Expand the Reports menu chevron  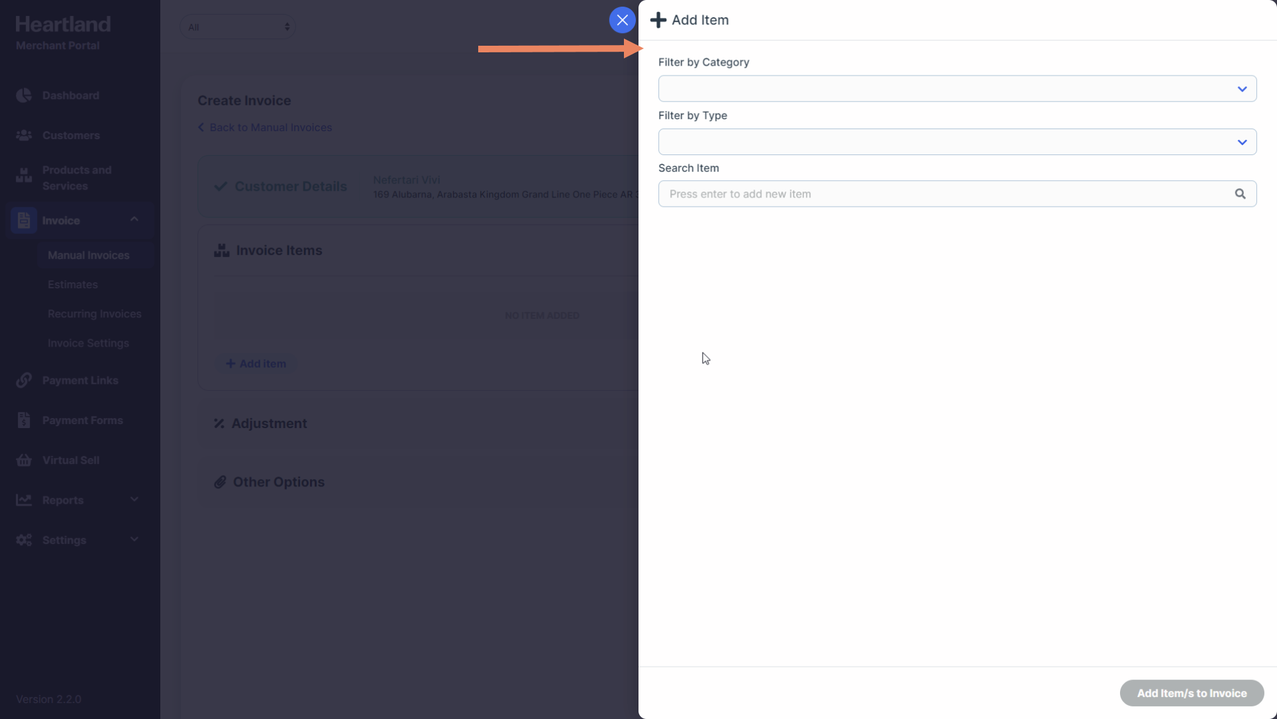click(x=134, y=500)
